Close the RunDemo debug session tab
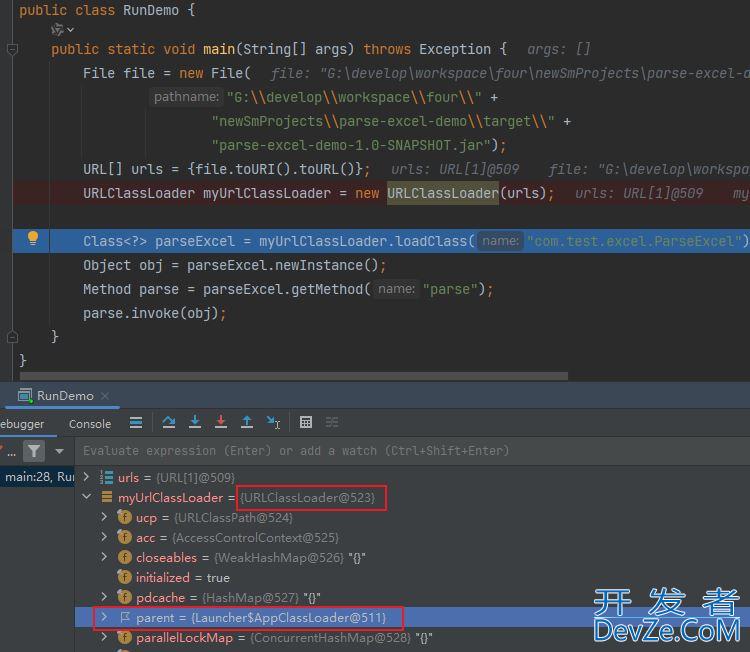The width and height of the screenshot is (750, 652). (x=105, y=396)
